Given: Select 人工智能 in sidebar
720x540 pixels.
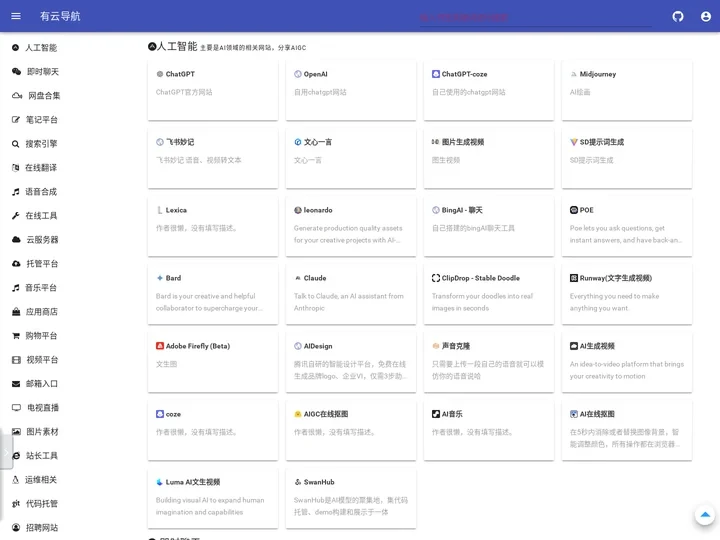Looking at the screenshot, I should point(41,48).
